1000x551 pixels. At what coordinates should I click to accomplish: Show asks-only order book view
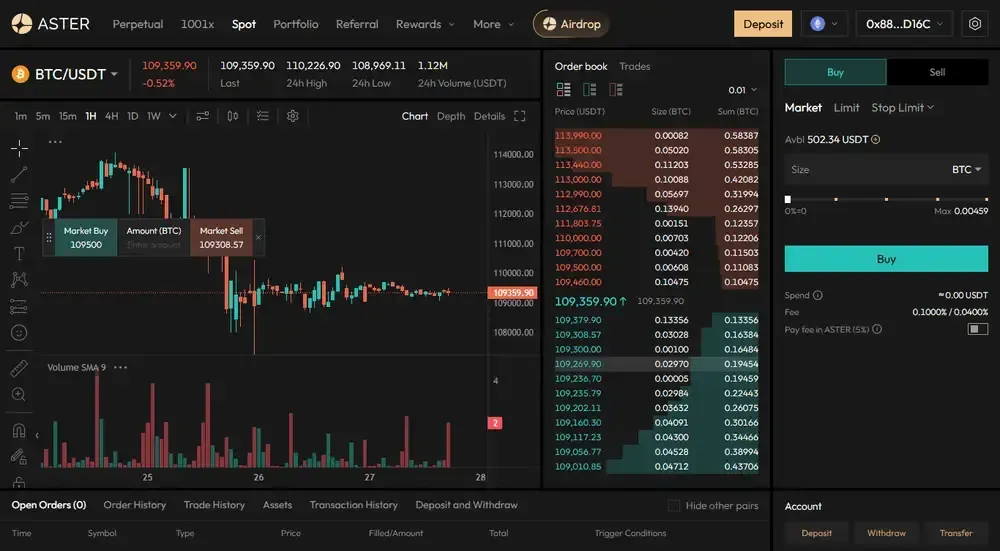(616, 89)
